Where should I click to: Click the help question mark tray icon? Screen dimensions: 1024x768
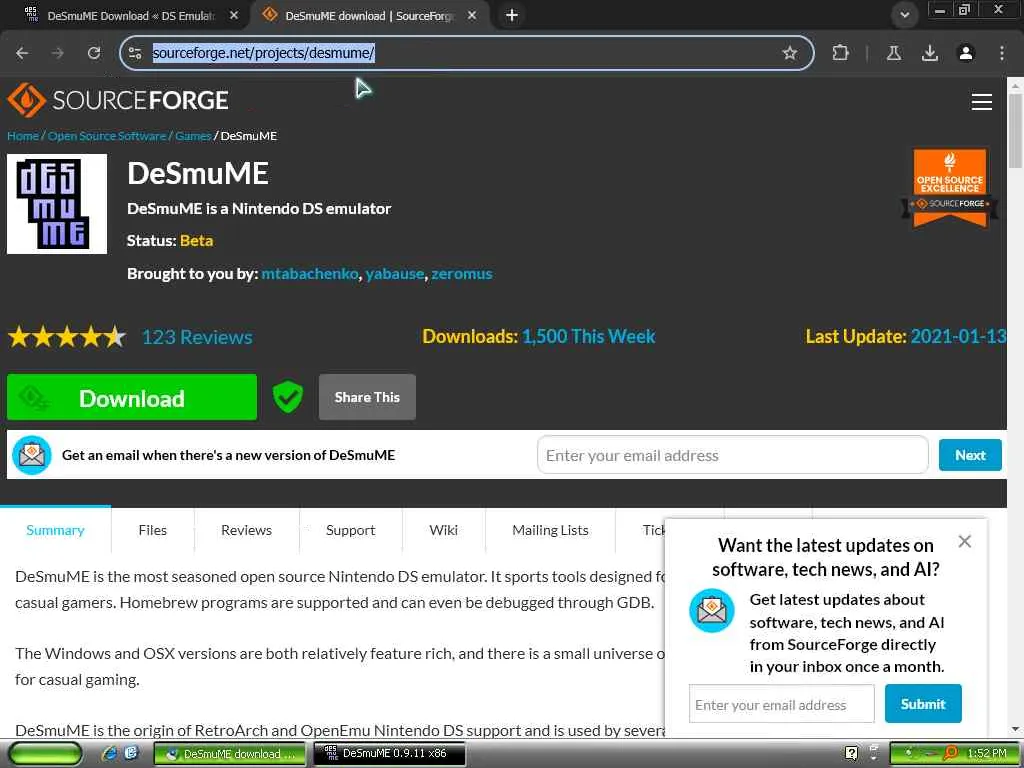point(851,753)
